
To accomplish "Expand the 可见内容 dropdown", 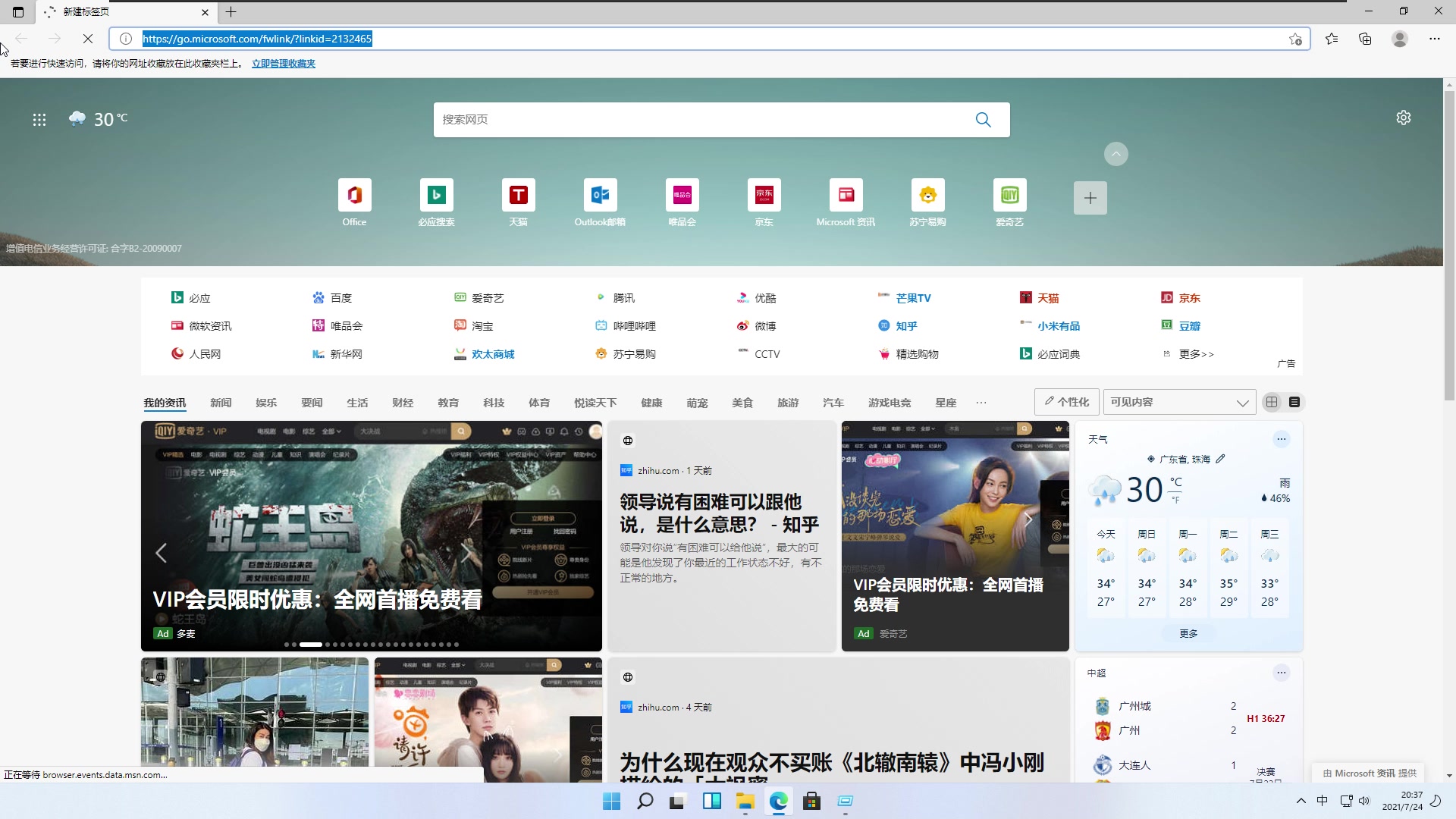I will [x=1179, y=402].
